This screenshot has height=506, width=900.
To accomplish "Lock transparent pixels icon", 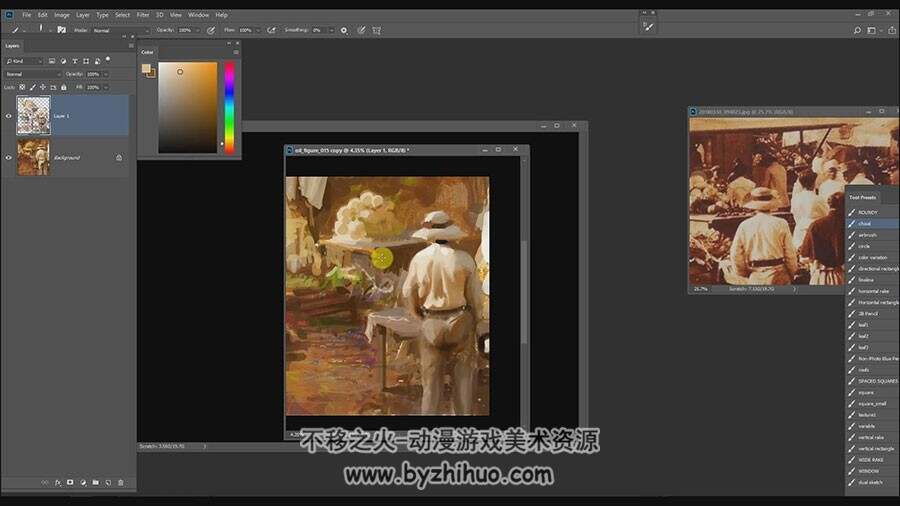I will pyautogui.click(x=22, y=87).
